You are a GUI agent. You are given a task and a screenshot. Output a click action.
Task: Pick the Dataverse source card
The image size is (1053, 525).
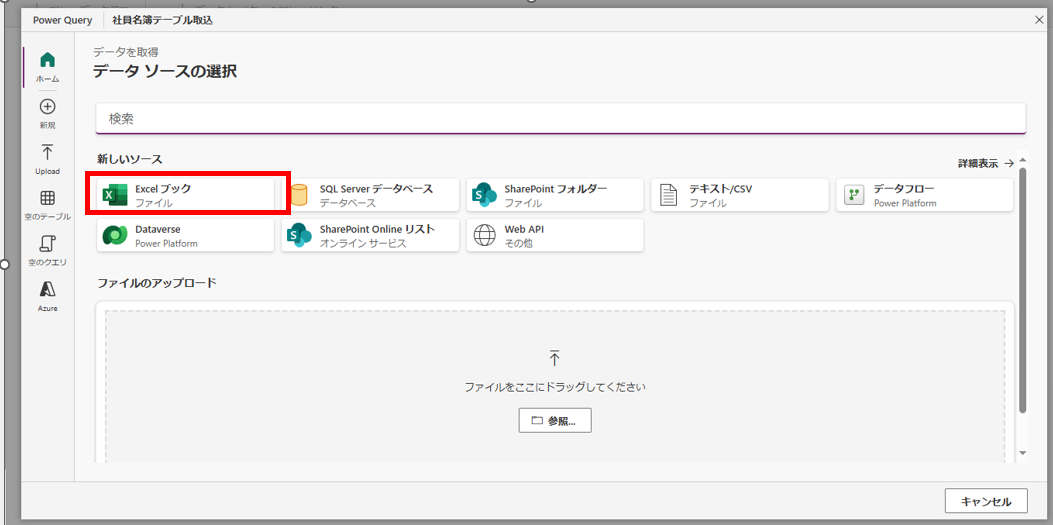click(185, 236)
